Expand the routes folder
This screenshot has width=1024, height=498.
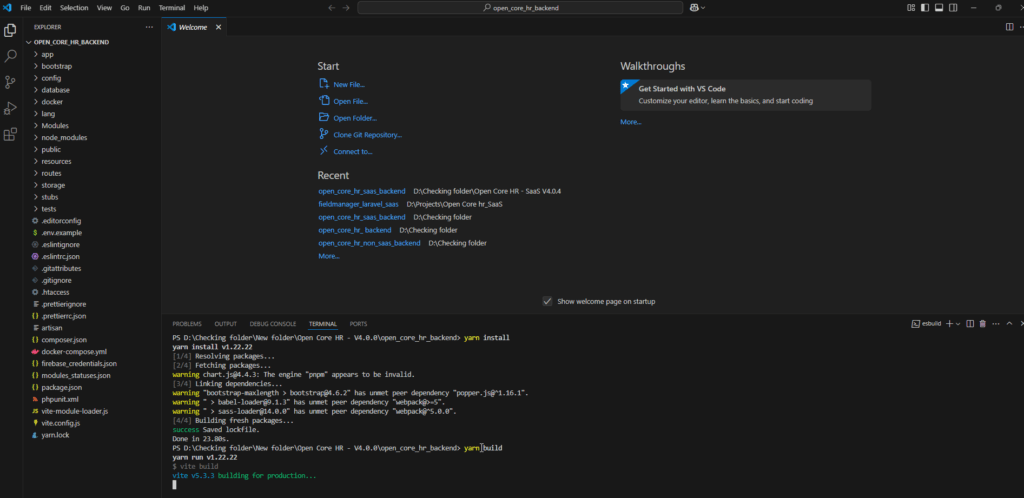tap(52, 173)
